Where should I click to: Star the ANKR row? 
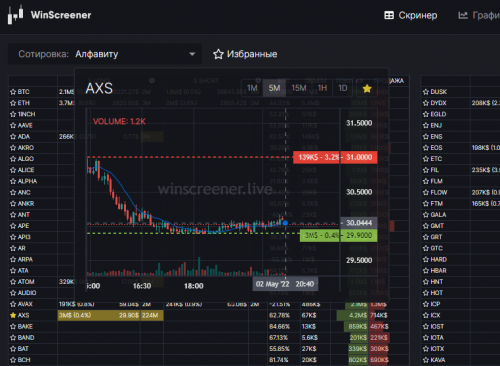13,203
